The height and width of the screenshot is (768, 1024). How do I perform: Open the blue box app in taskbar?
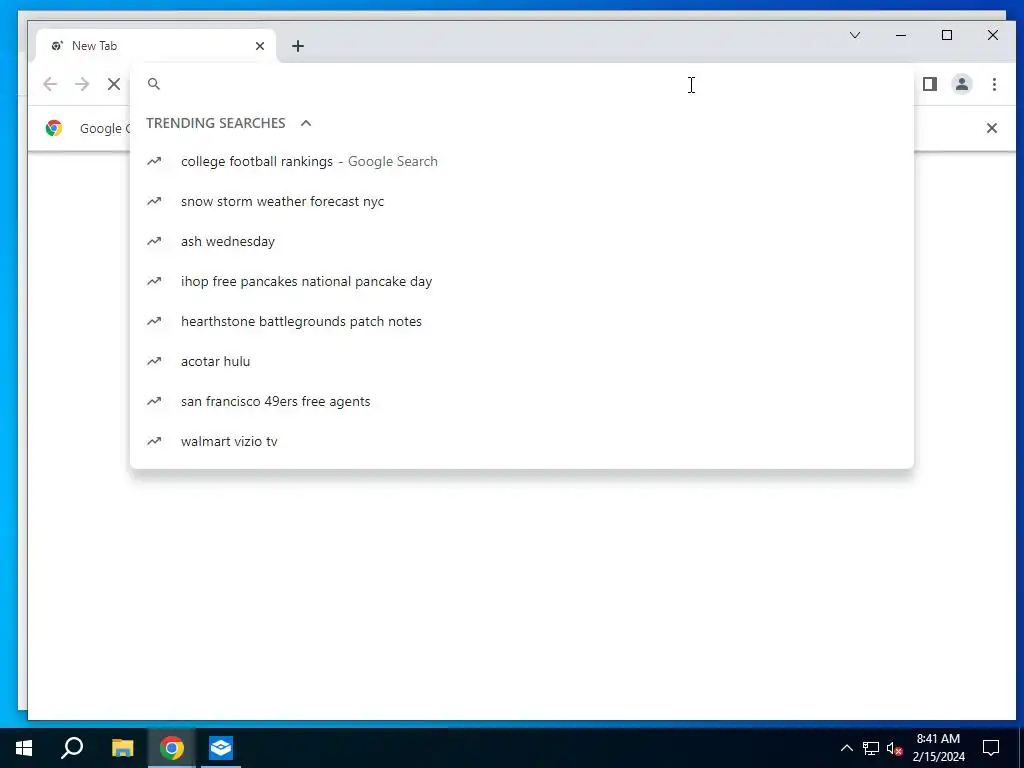click(221, 748)
